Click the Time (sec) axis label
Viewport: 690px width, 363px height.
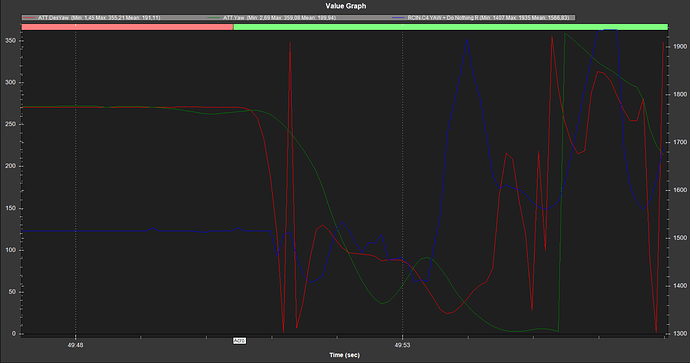[345, 355]
